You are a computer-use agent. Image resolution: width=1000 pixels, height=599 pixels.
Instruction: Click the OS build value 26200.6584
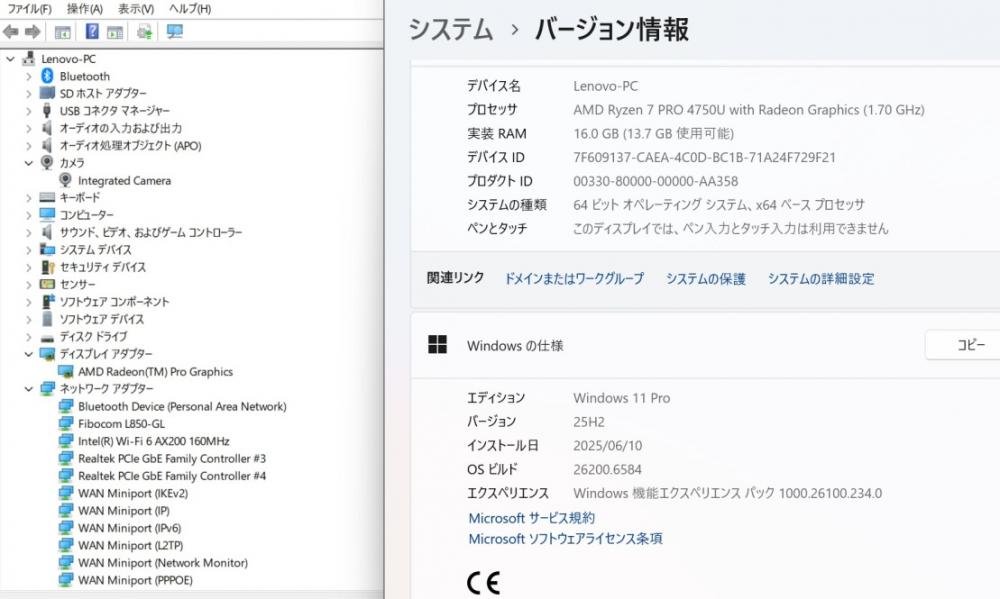click(607, 470)
